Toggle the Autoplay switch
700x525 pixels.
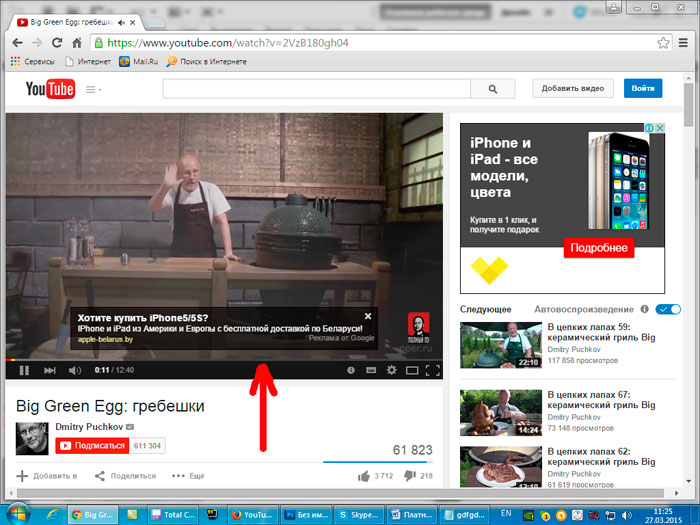(x=668, y=309)
